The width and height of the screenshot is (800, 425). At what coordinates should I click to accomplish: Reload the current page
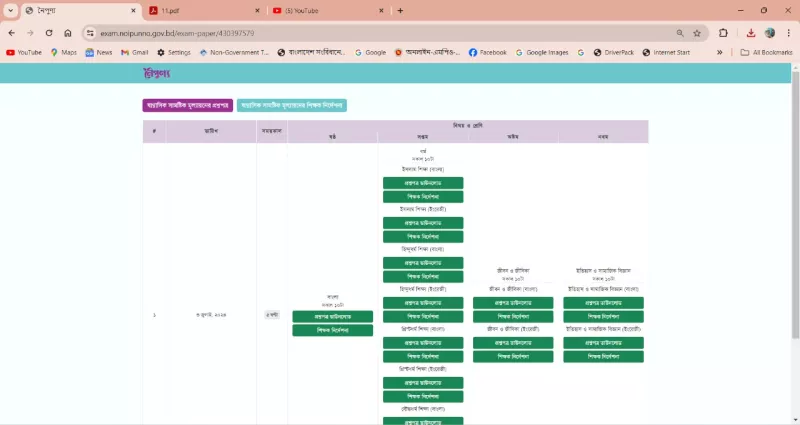click(x=49, y=33)
